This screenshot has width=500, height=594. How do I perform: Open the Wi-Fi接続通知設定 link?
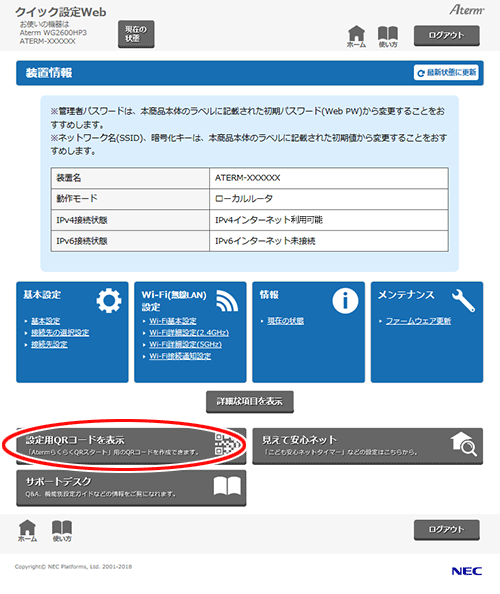point(180,356)
